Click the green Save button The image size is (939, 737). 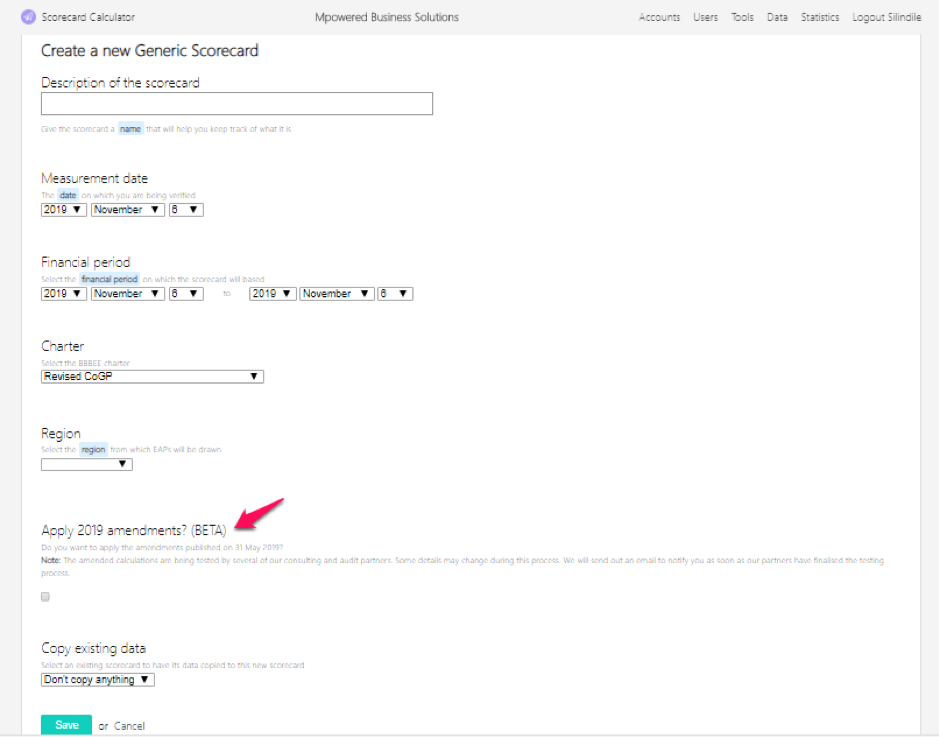[x=66, y=725]
